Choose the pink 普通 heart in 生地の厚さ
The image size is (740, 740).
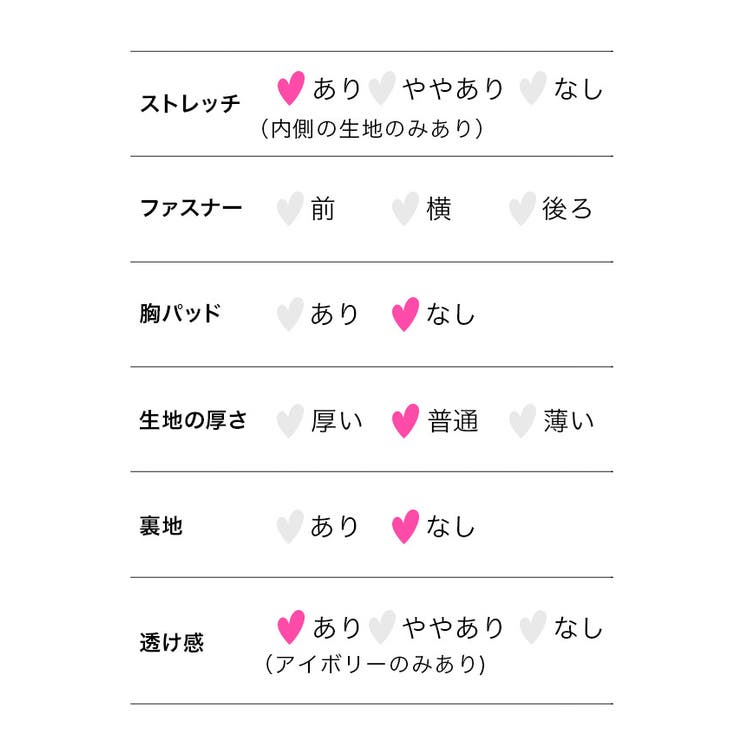tap(405, 420)
